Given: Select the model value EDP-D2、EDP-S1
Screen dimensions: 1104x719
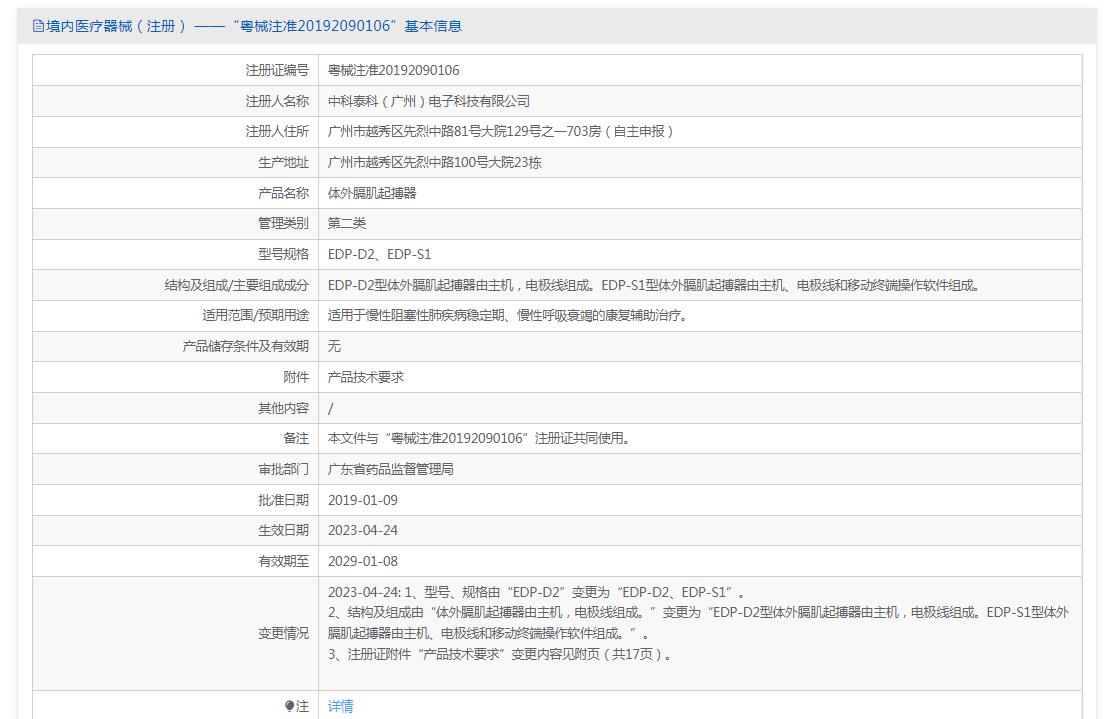Looking at the screenshot, I should pyautogui.click(x=380, y=254).
